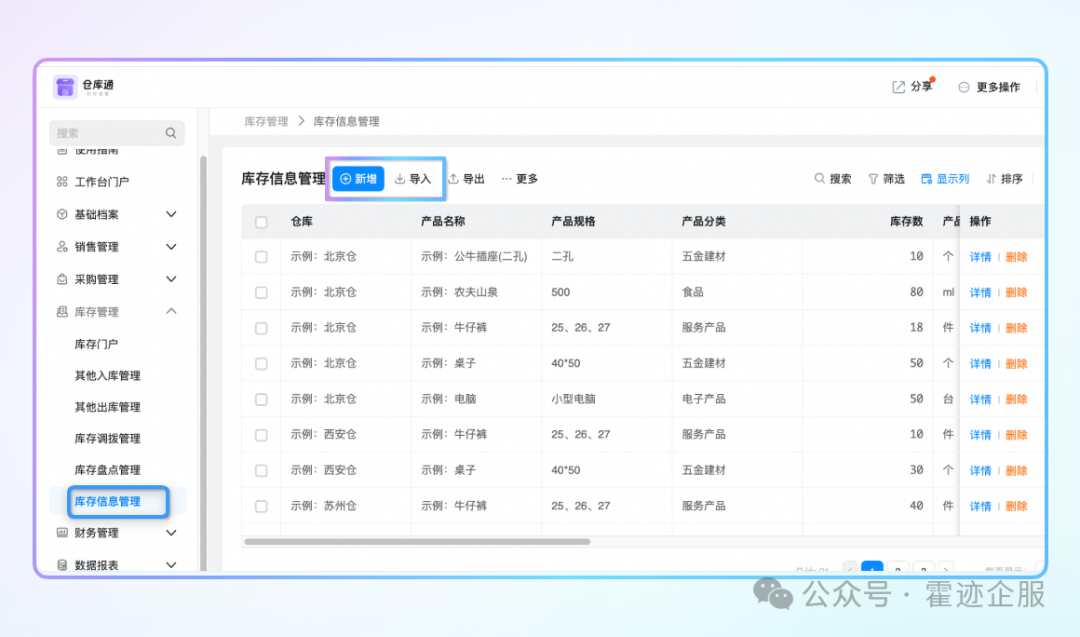Click the 导出 export icon button
The image size is (1080, 637).
(453, 179)
